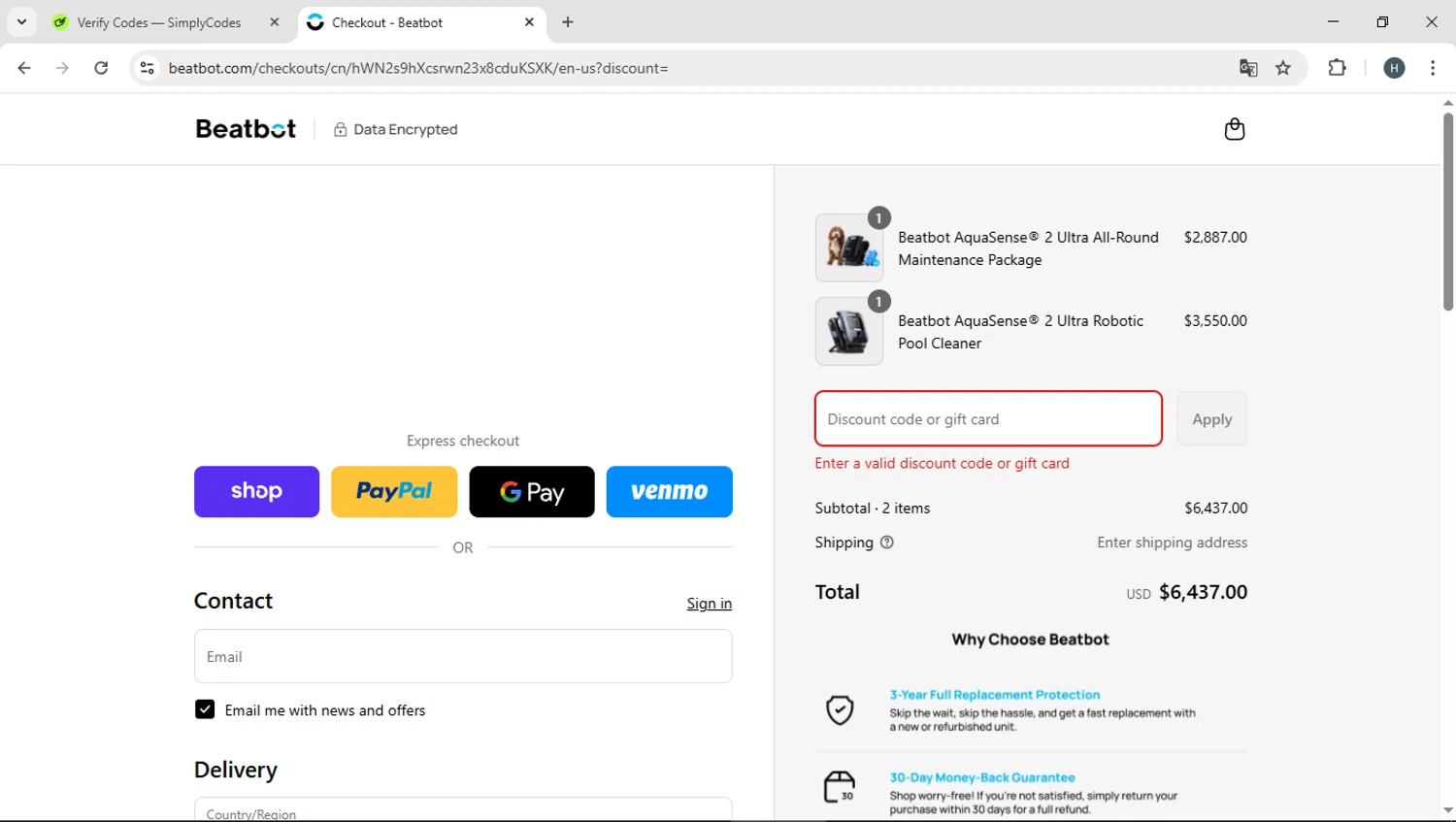Restore down the browser window

[x=1382, y=21]
